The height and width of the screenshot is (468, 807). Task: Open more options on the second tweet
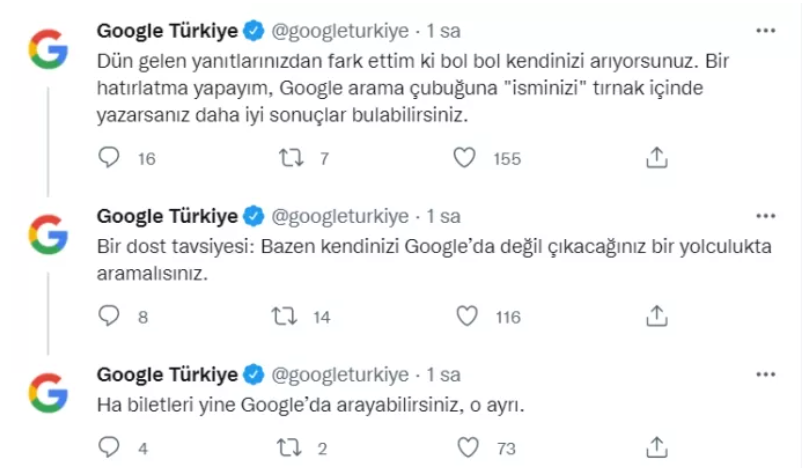coord(766,215)
